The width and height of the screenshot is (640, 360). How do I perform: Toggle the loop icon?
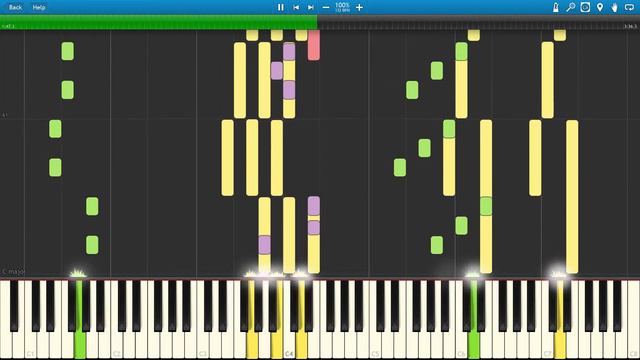point(629,7)
